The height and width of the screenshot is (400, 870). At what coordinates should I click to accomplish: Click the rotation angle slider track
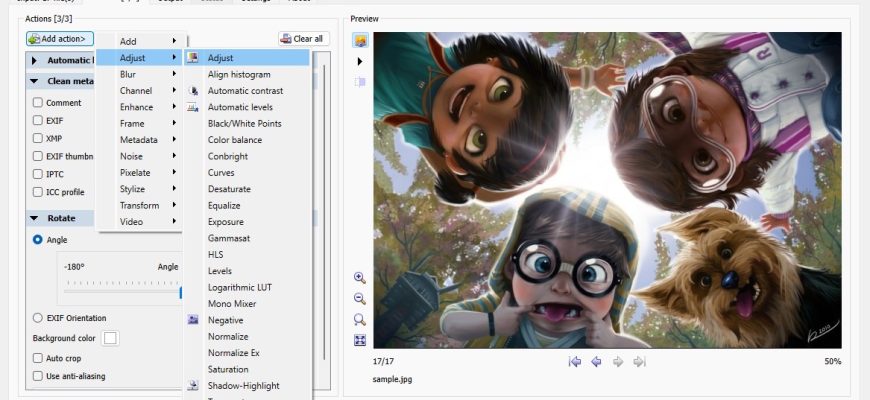click(122, 290)
